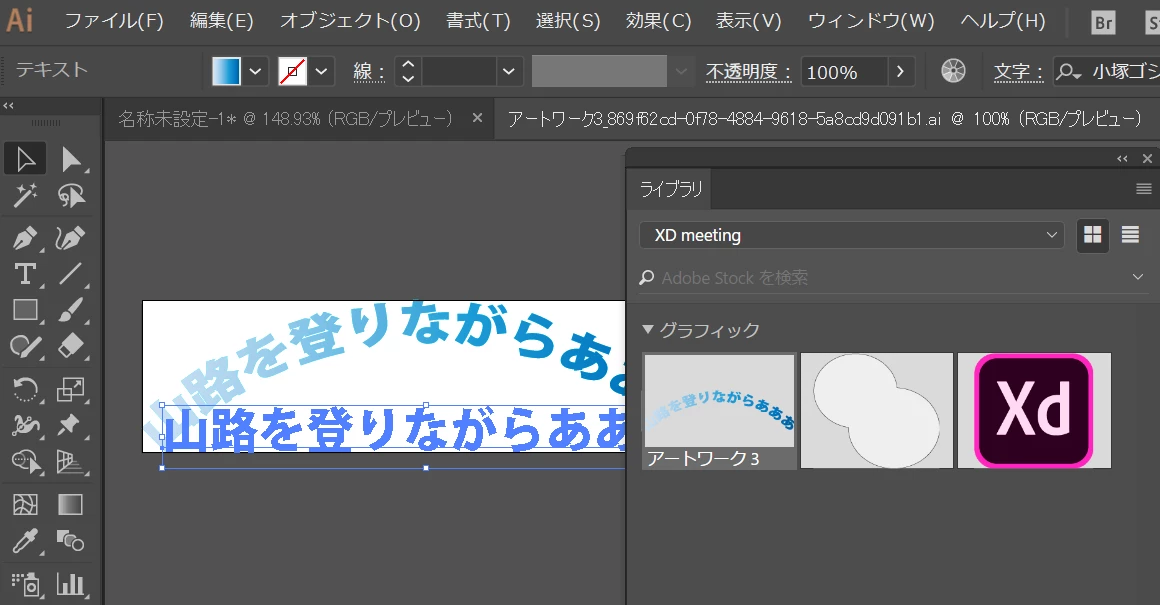Collapse the Library panel to icons

1122,158
